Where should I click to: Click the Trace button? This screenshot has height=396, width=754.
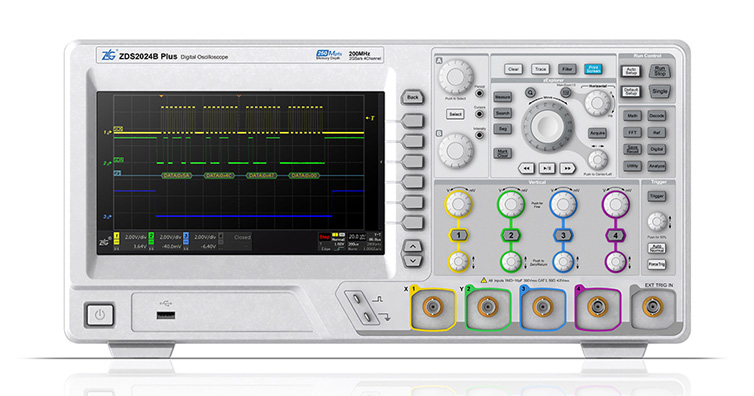[540, 69]
